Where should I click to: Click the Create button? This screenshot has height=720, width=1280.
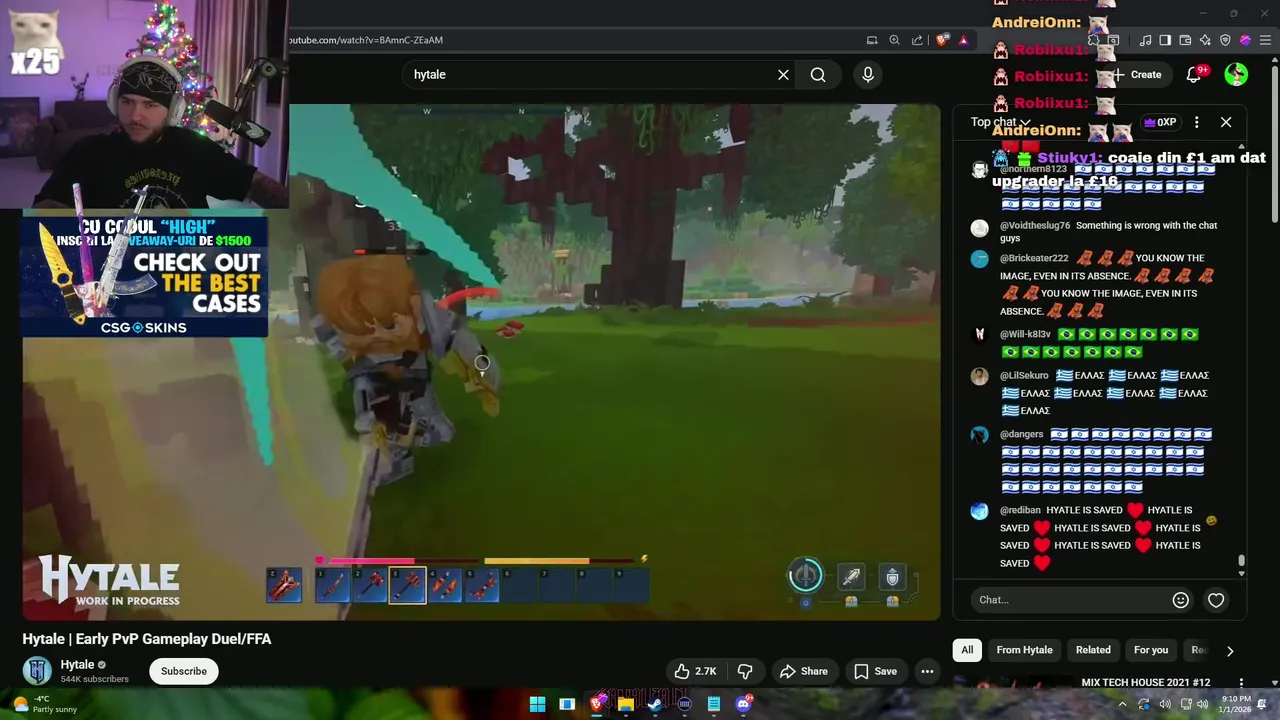tap(1136, 75)
